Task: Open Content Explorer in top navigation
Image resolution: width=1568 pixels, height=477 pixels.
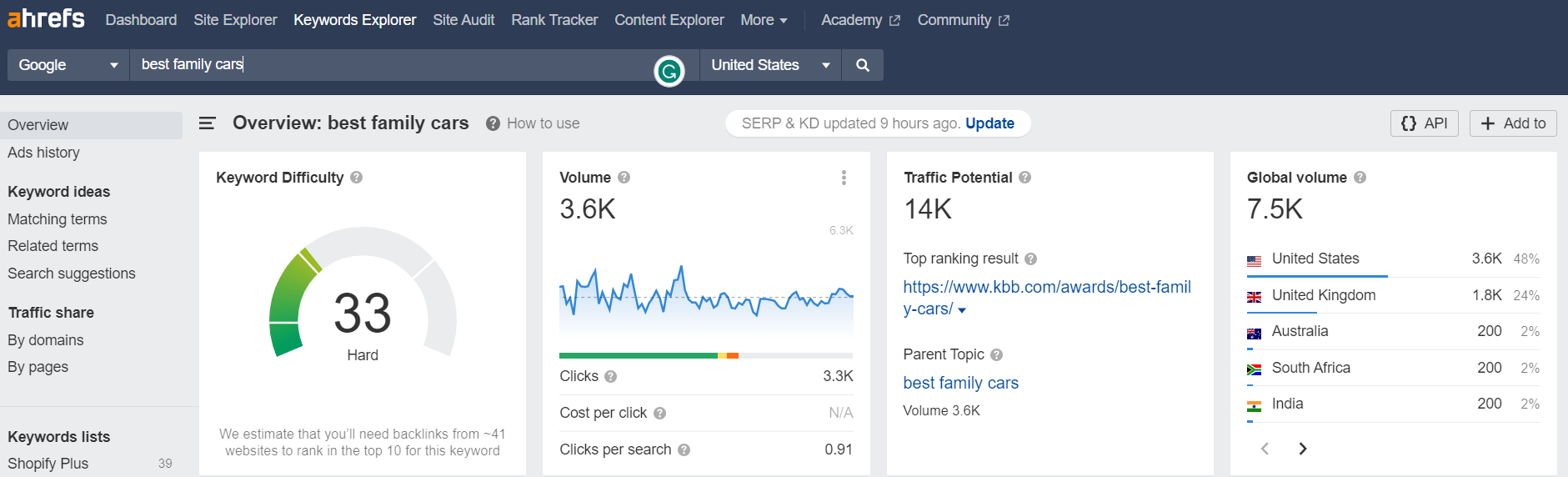Action: click(x=669, y=20)
